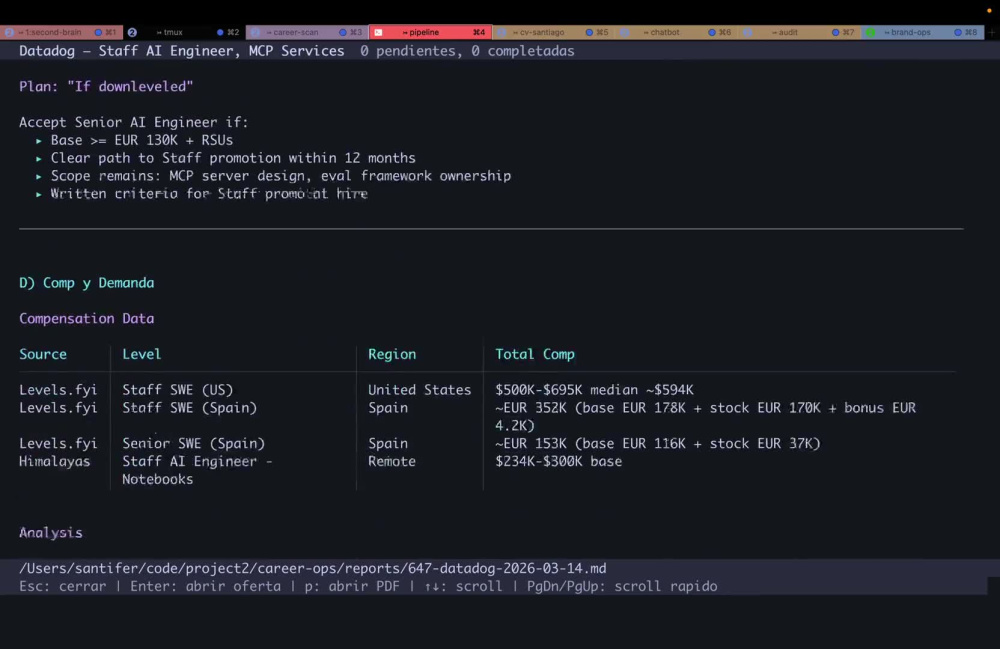
Task: Click the circular icon on audit tab
Action: click(747, 32)
